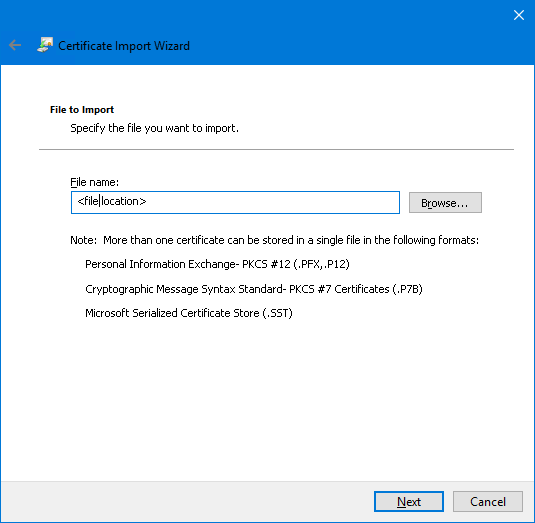The height and width of the screenshot is (523, 535).
Task: Proceed with the Next button
Action: (409, 502)
